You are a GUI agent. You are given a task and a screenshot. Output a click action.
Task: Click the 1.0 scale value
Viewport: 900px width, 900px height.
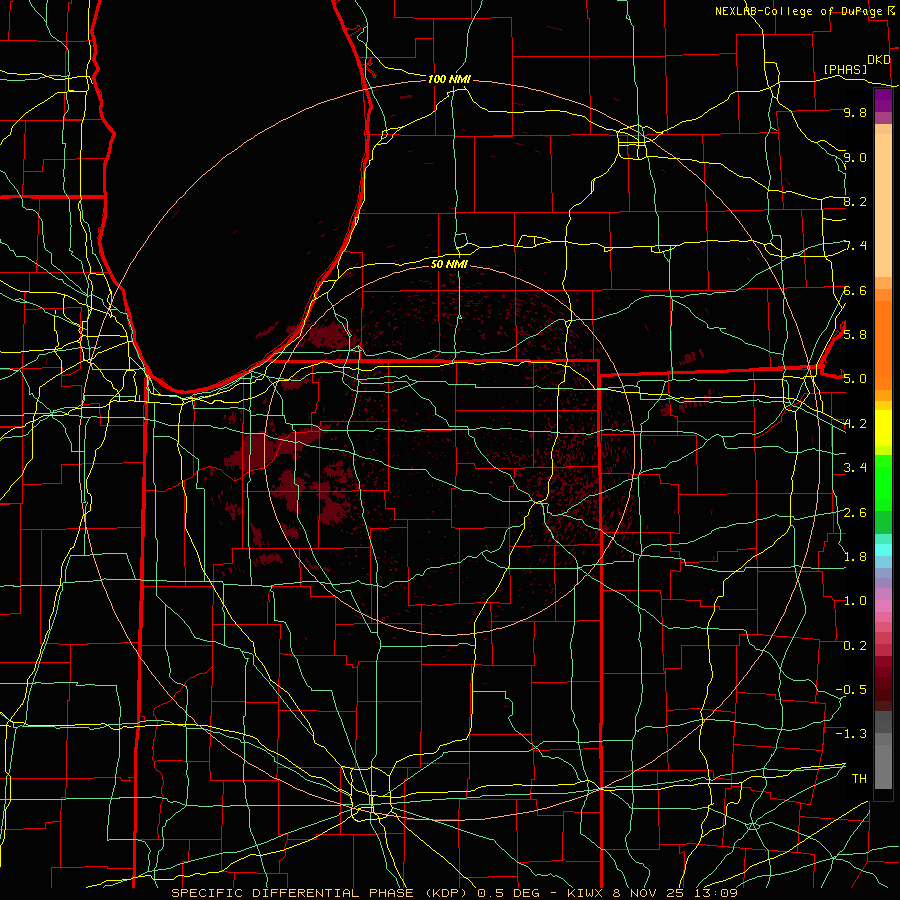tap(855, 601)
